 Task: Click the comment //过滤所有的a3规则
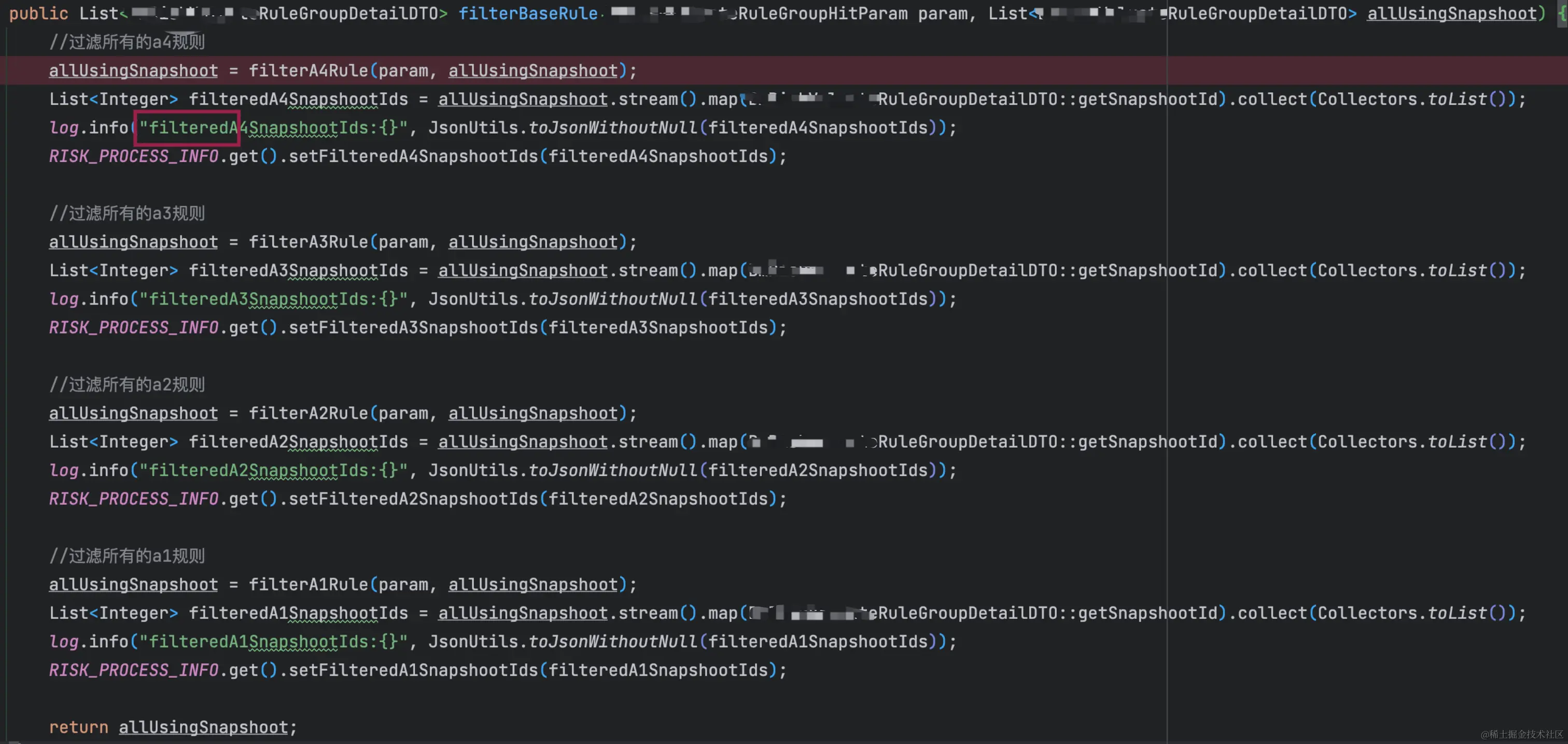[127, 213]
